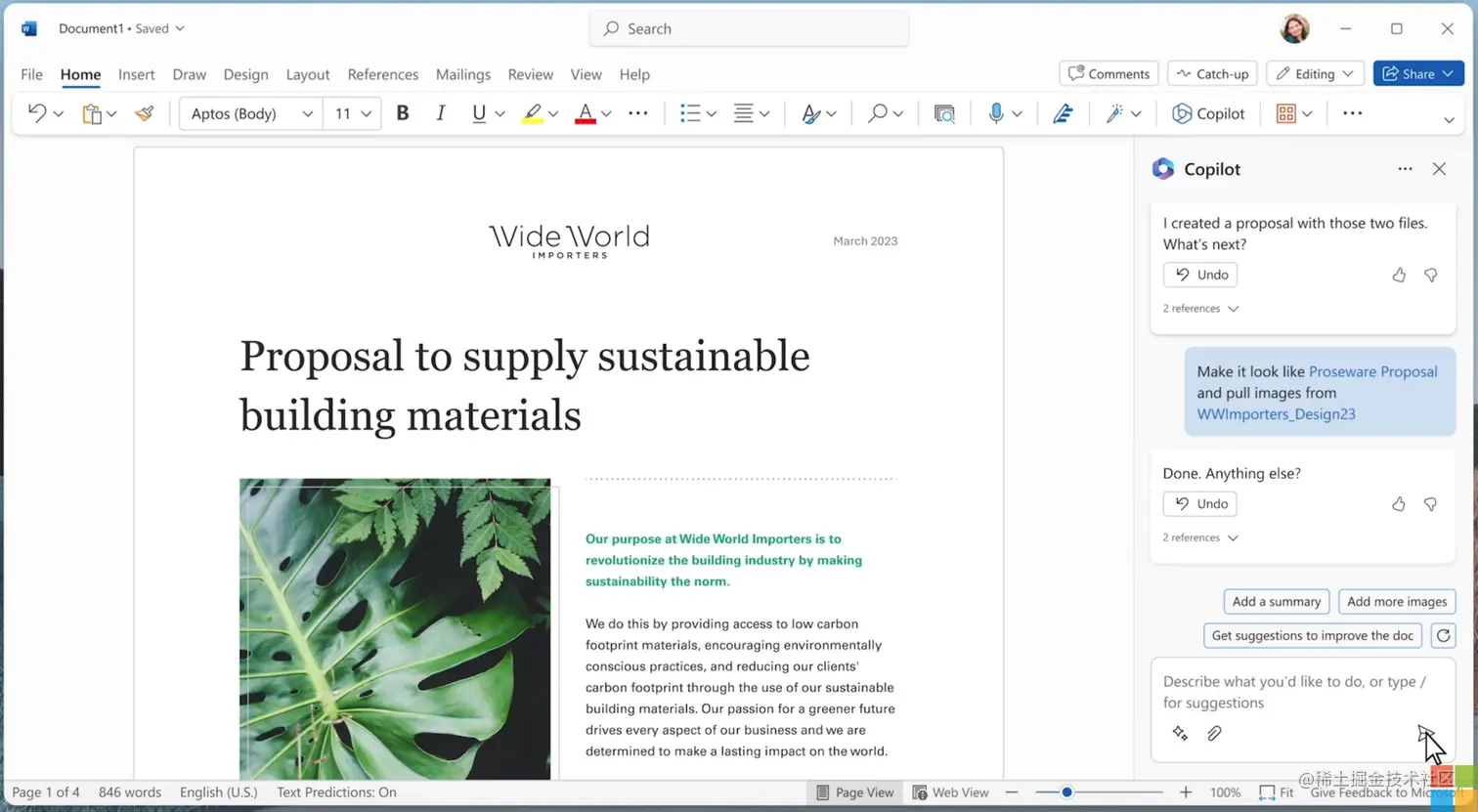
Task: Switch to the Layout tab
Action: 307,74
